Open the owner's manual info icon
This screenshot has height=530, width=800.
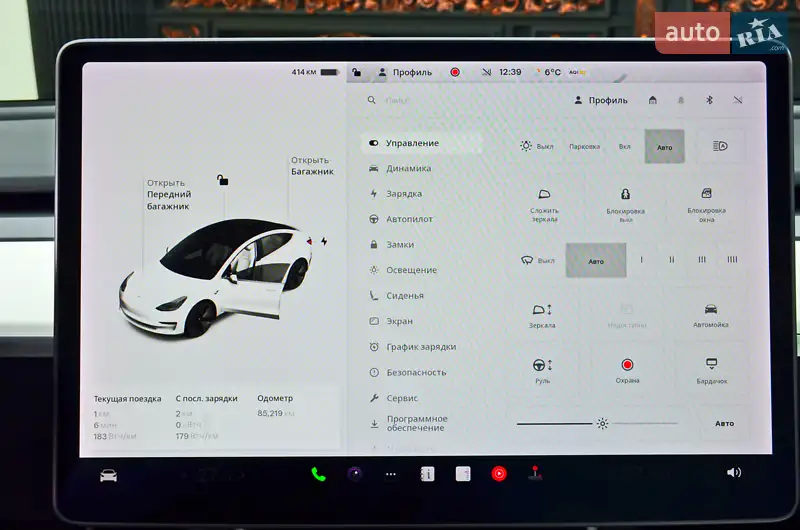click(x=427, y=474)
